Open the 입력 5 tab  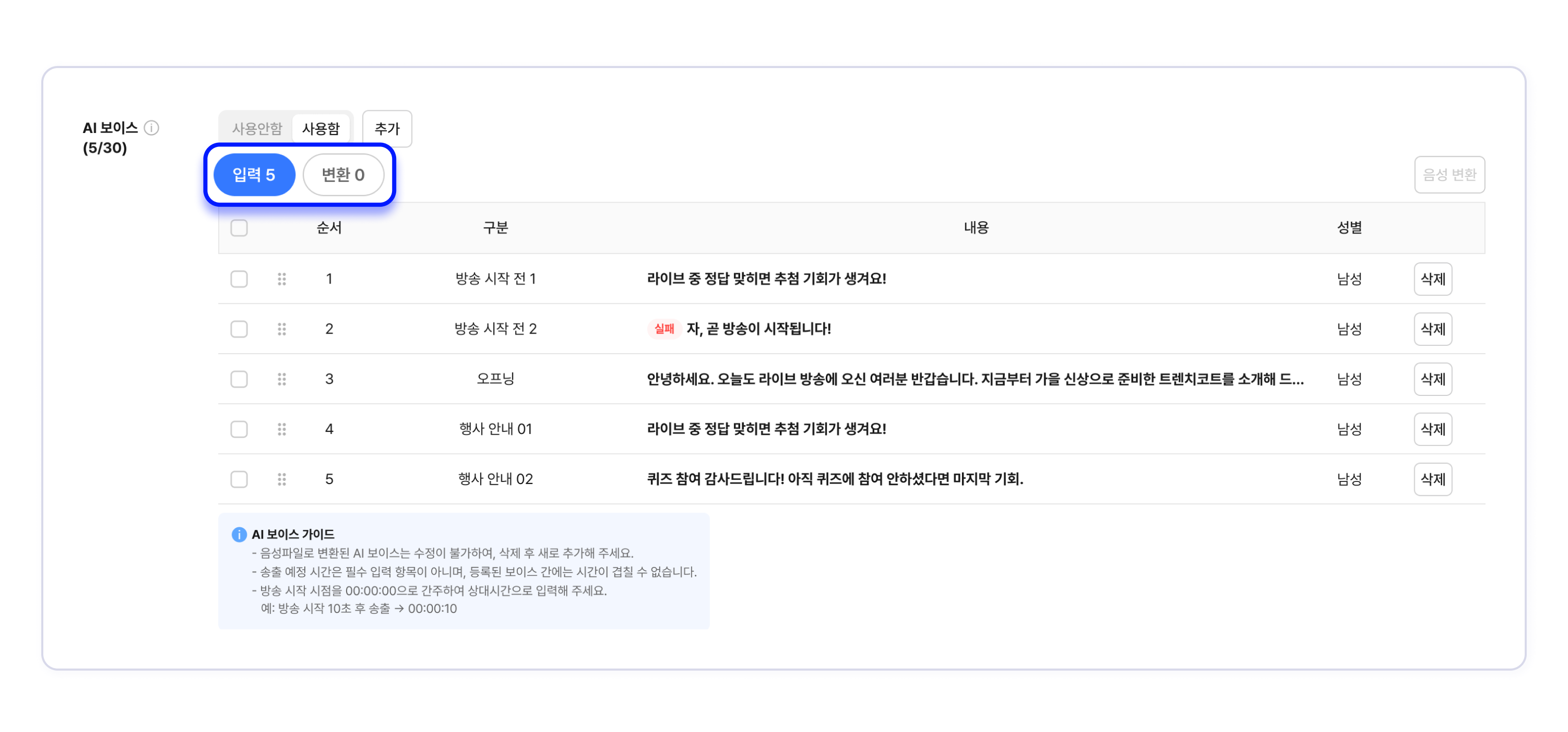point(254,175)
